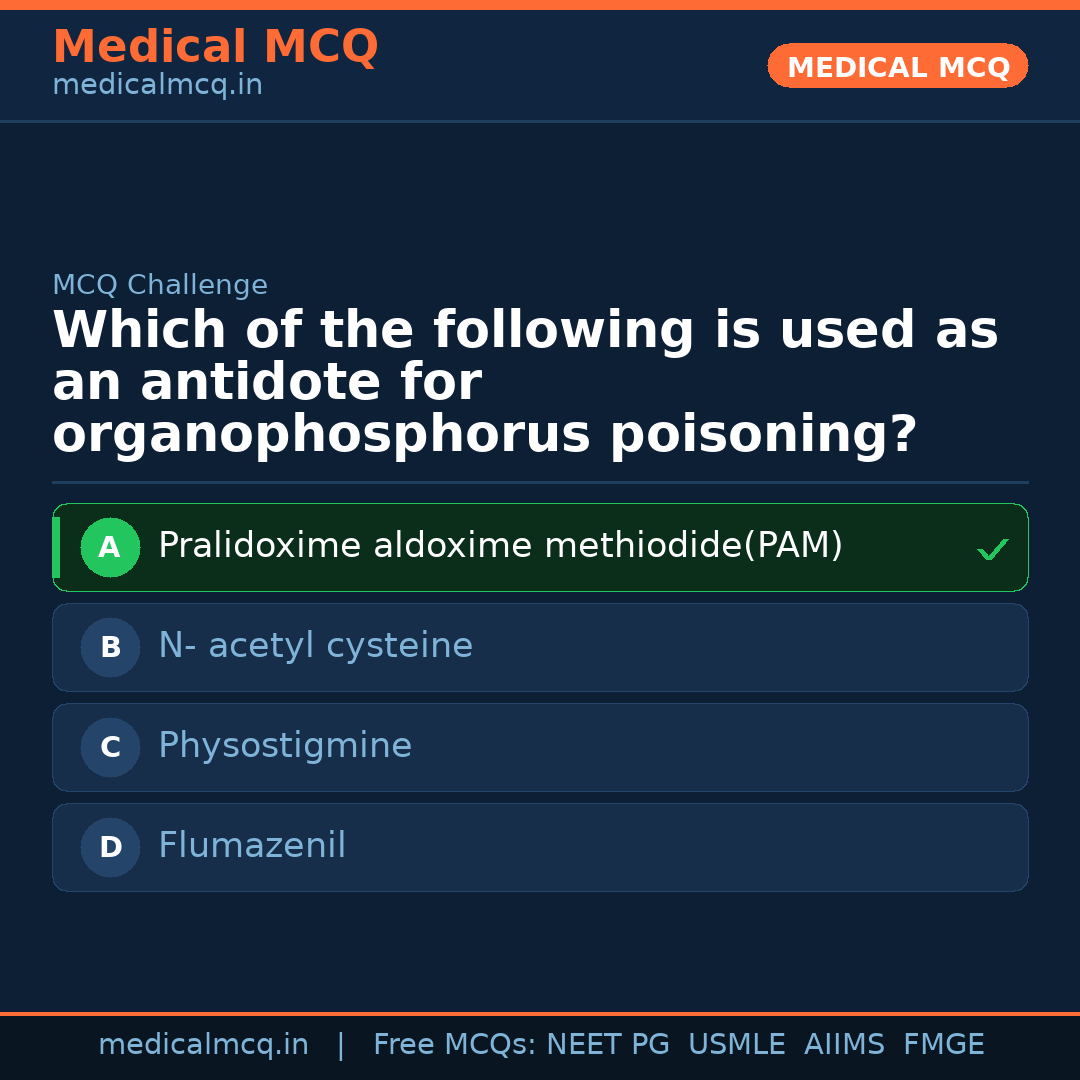Click the MCQ Challenge label

click(x=160, y=285)
